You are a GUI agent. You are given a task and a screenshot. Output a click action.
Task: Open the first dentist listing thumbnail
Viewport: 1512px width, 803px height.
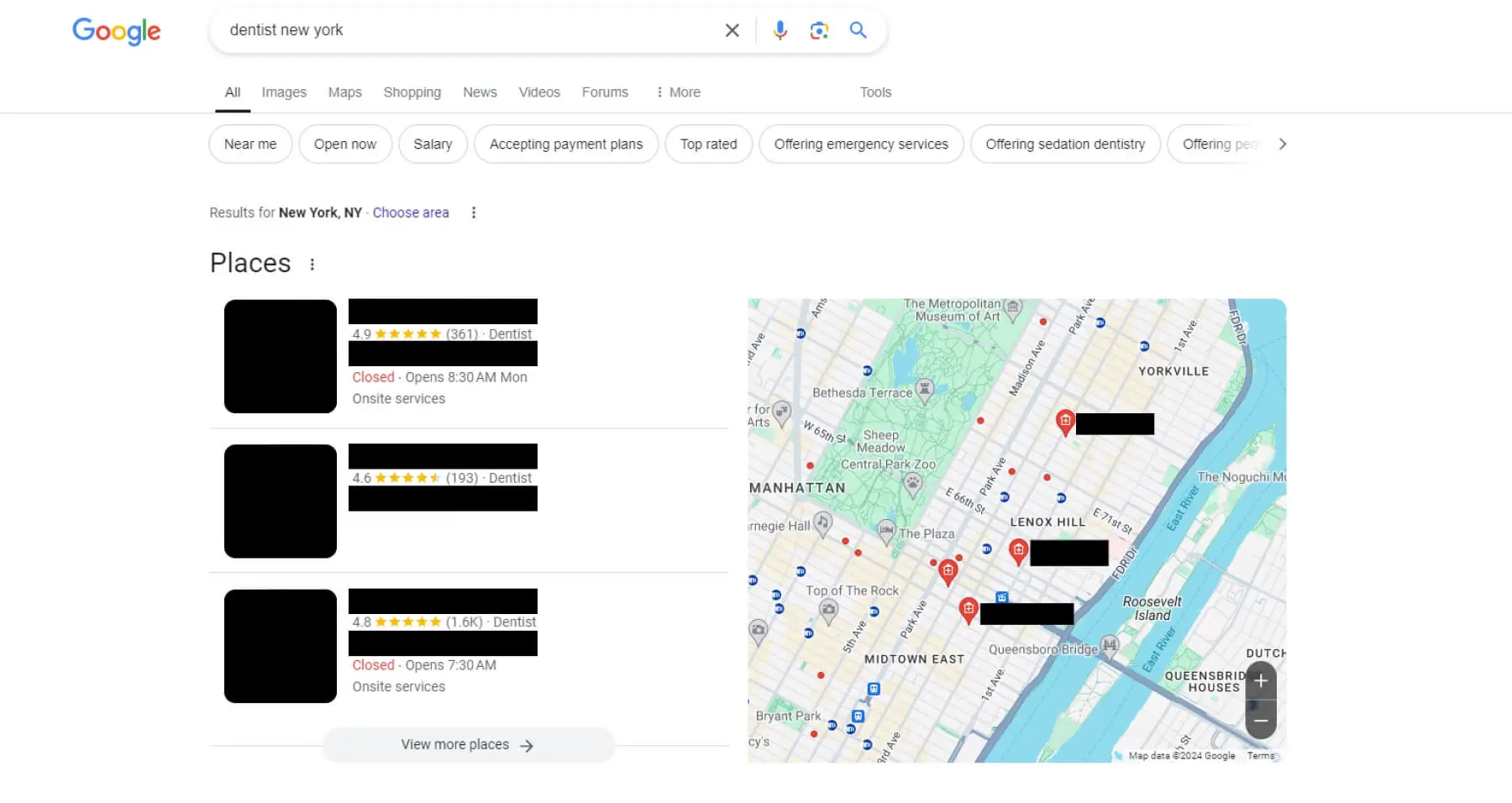[x=281, y=356]
